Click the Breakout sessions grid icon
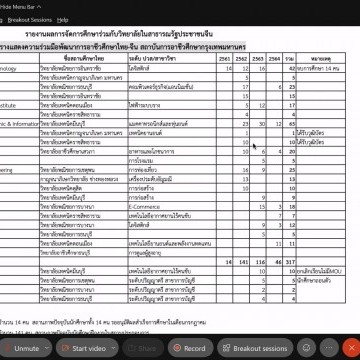360x360 pixels. [x=227, y=348]
